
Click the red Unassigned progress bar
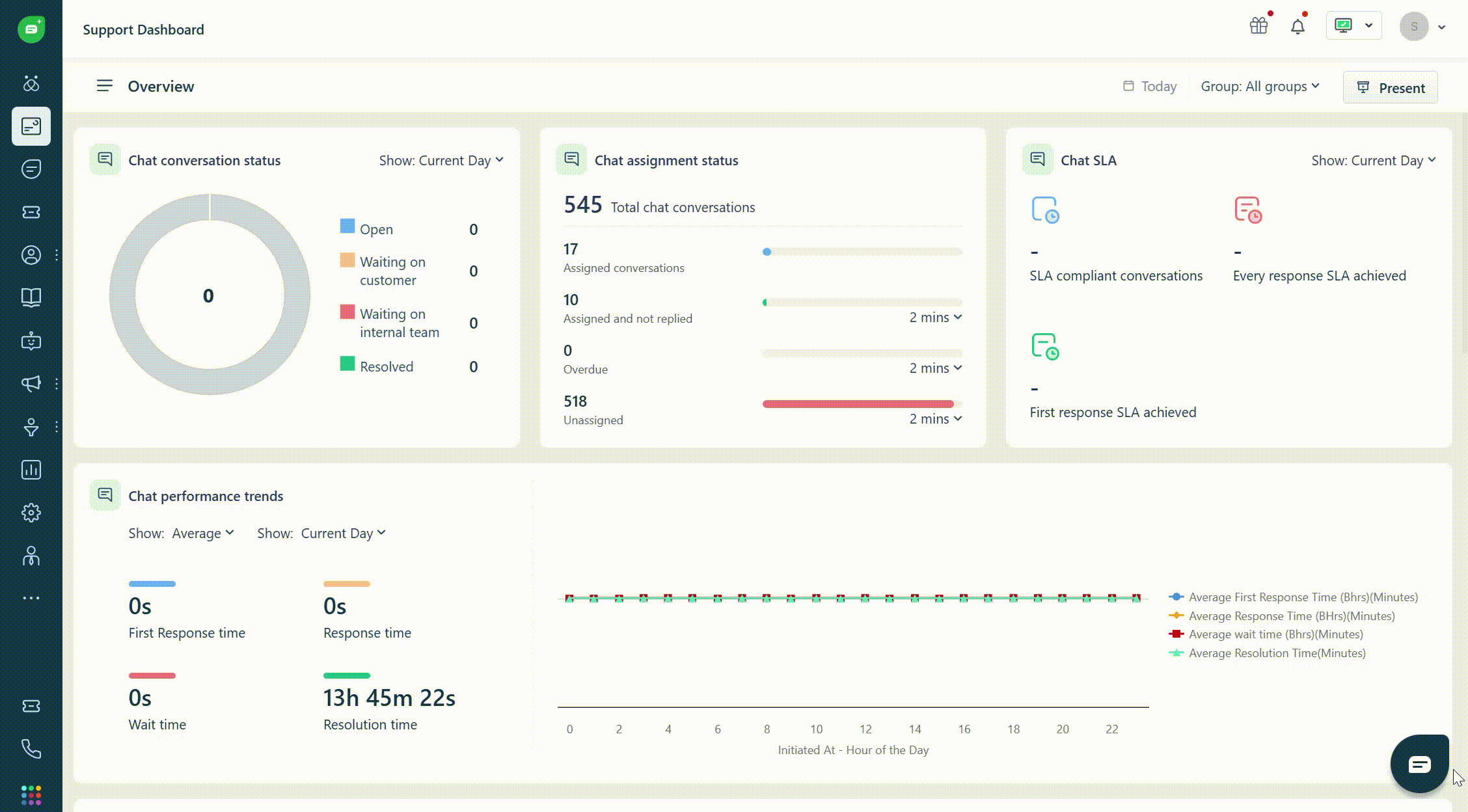(858, 404)
